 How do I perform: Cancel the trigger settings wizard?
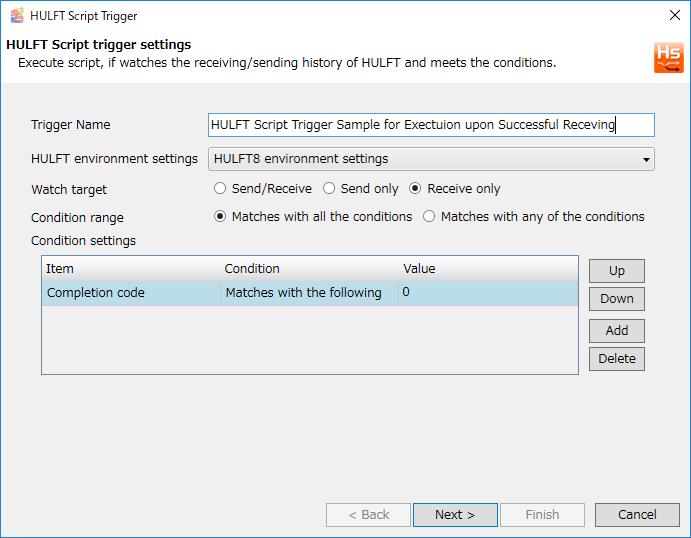pyautogui.click(x=637, y=515)
